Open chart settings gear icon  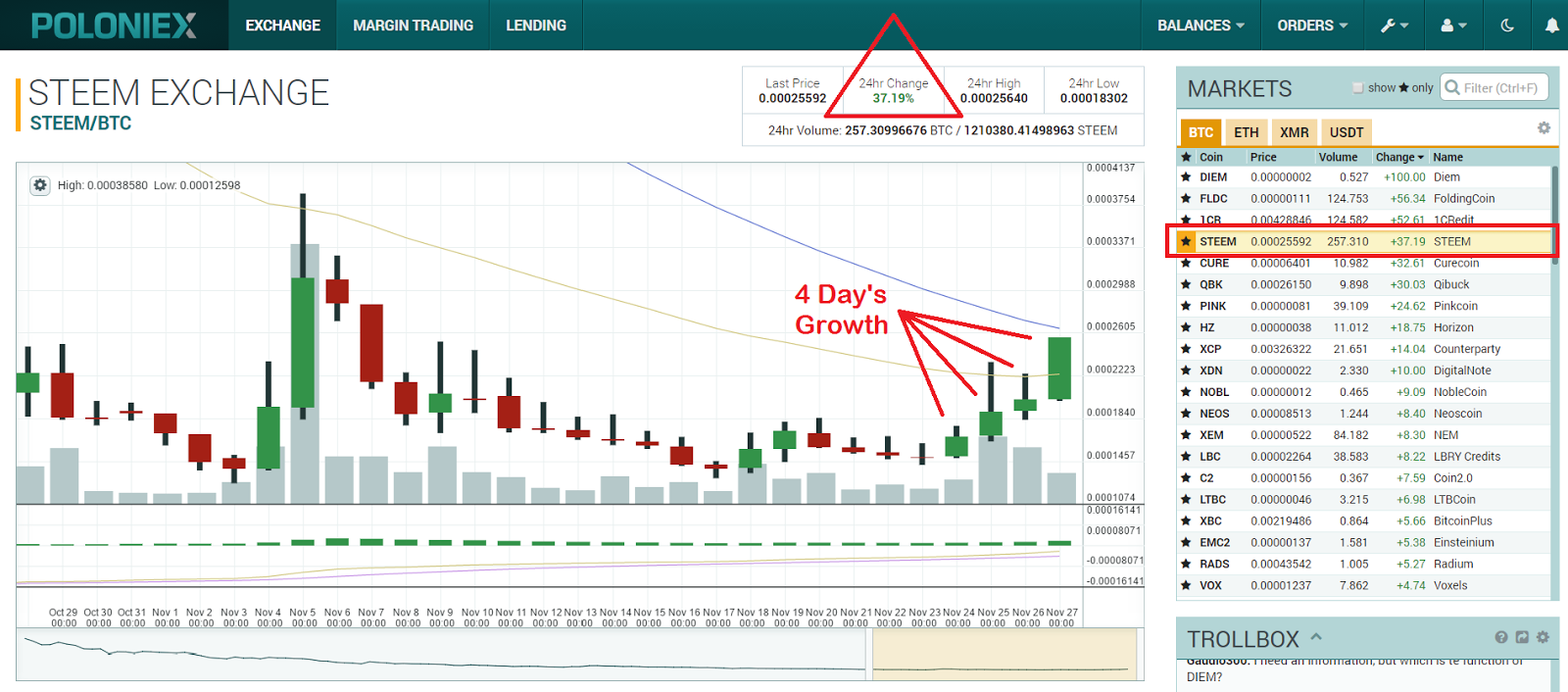40,185
